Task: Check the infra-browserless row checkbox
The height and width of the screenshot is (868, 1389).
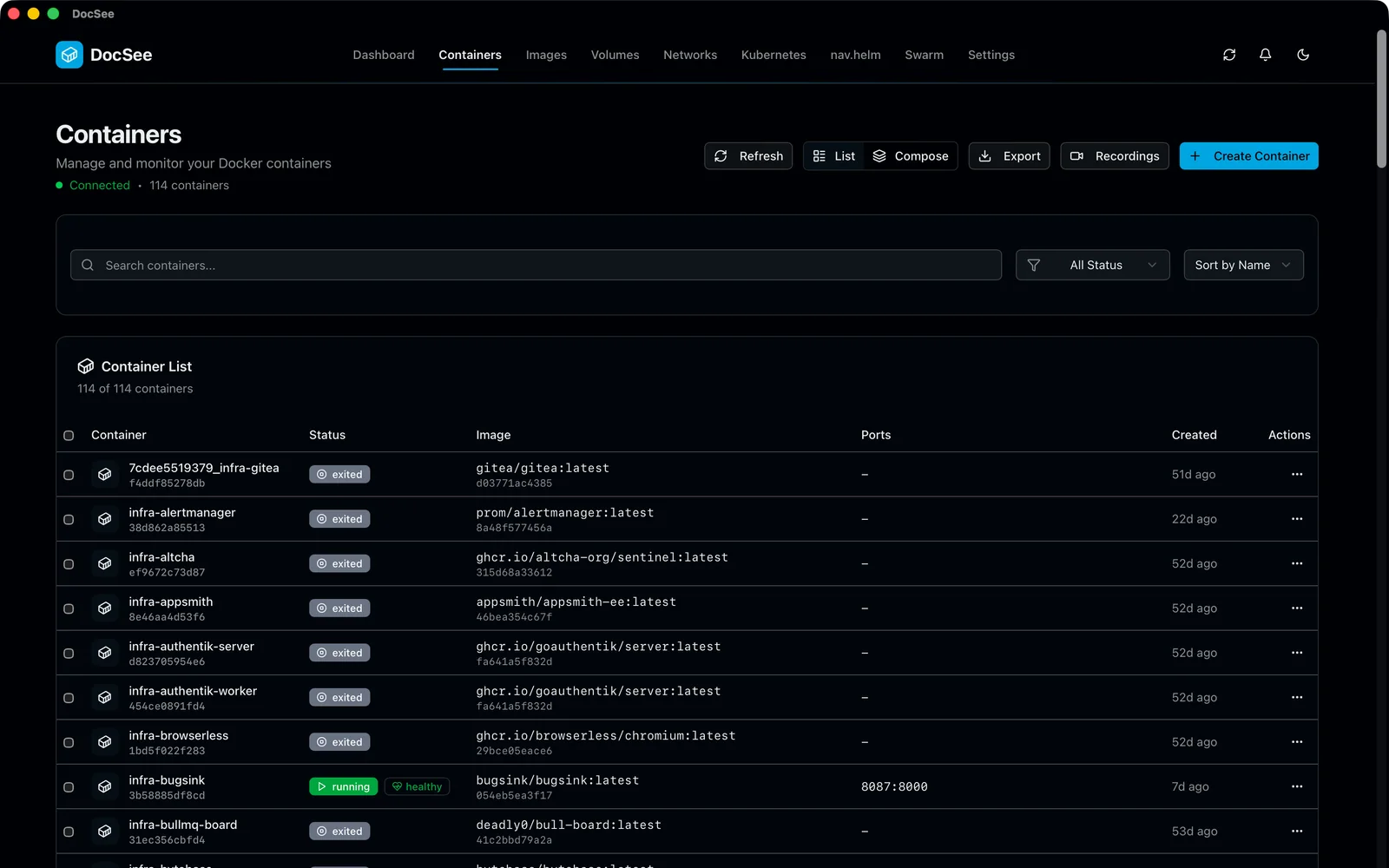Action: tap(69, 742)
